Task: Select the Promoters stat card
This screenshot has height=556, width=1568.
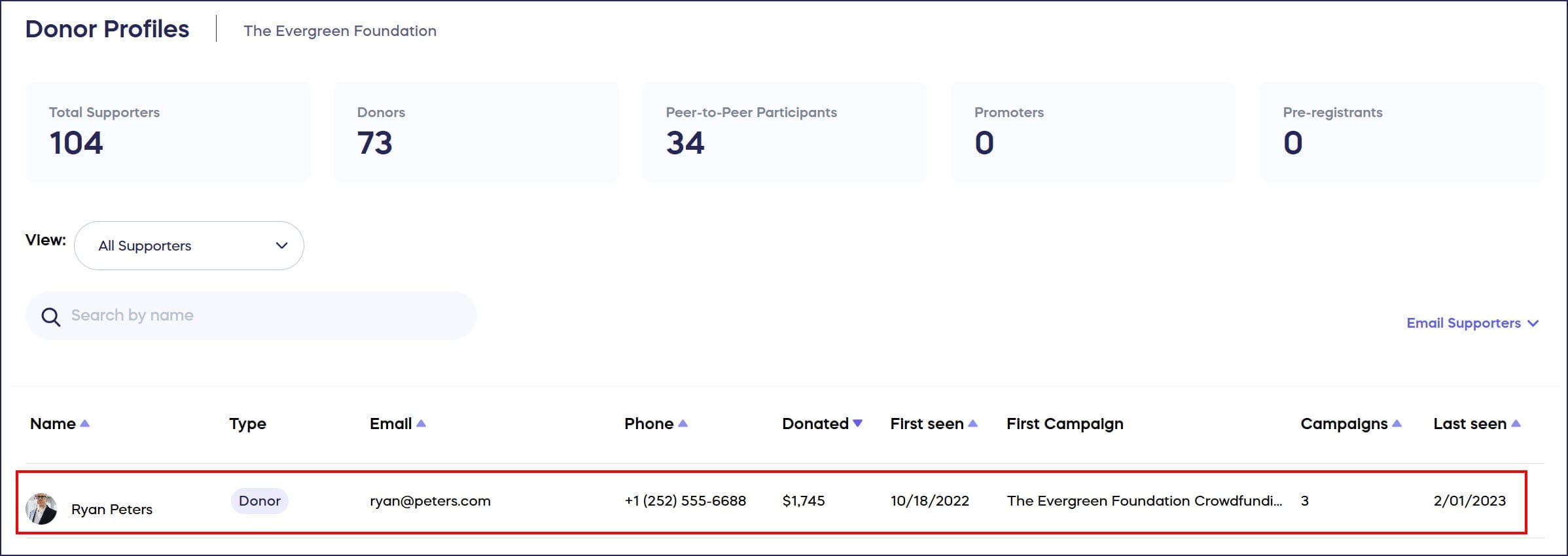Action: click(1092, 132)
